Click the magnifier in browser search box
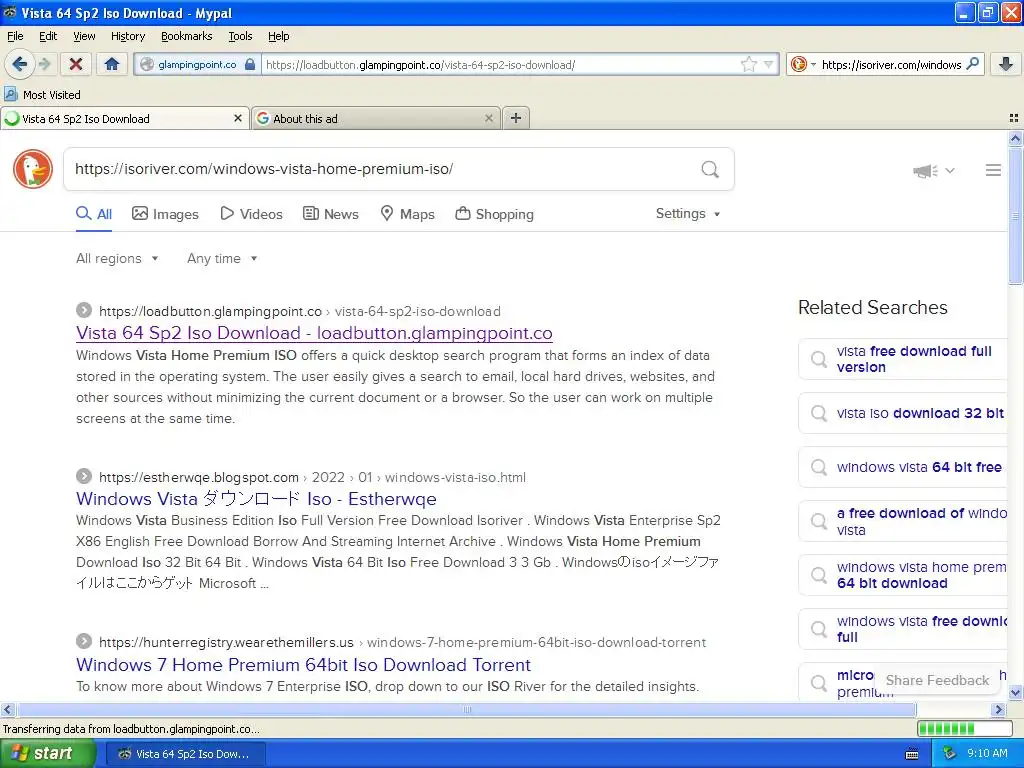This screenshot has height=768, width=1024. [x=972, y=64]
